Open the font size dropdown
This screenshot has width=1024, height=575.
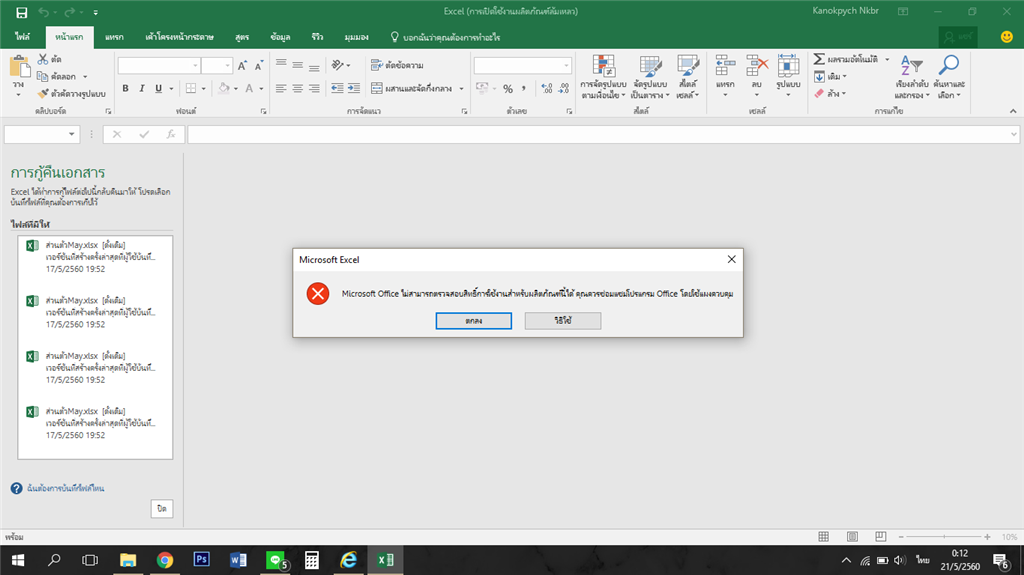(x=227, y=66)
